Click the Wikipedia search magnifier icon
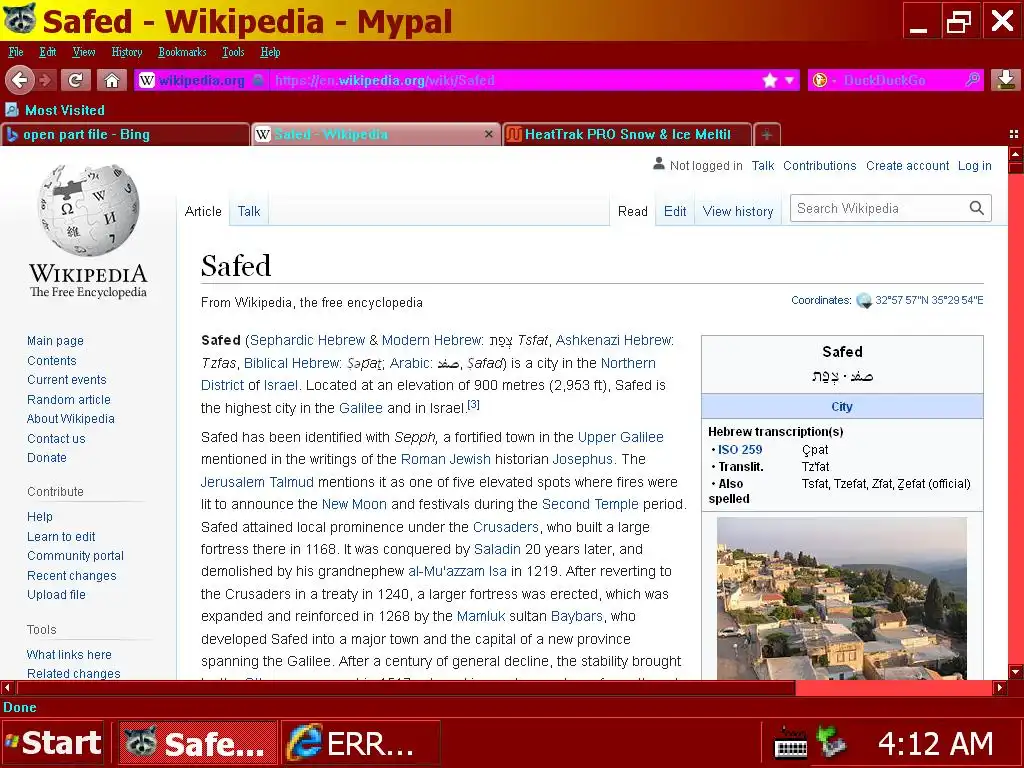Image resolution: width=1024 pixels, height=768 pixels. coord(977,208)
